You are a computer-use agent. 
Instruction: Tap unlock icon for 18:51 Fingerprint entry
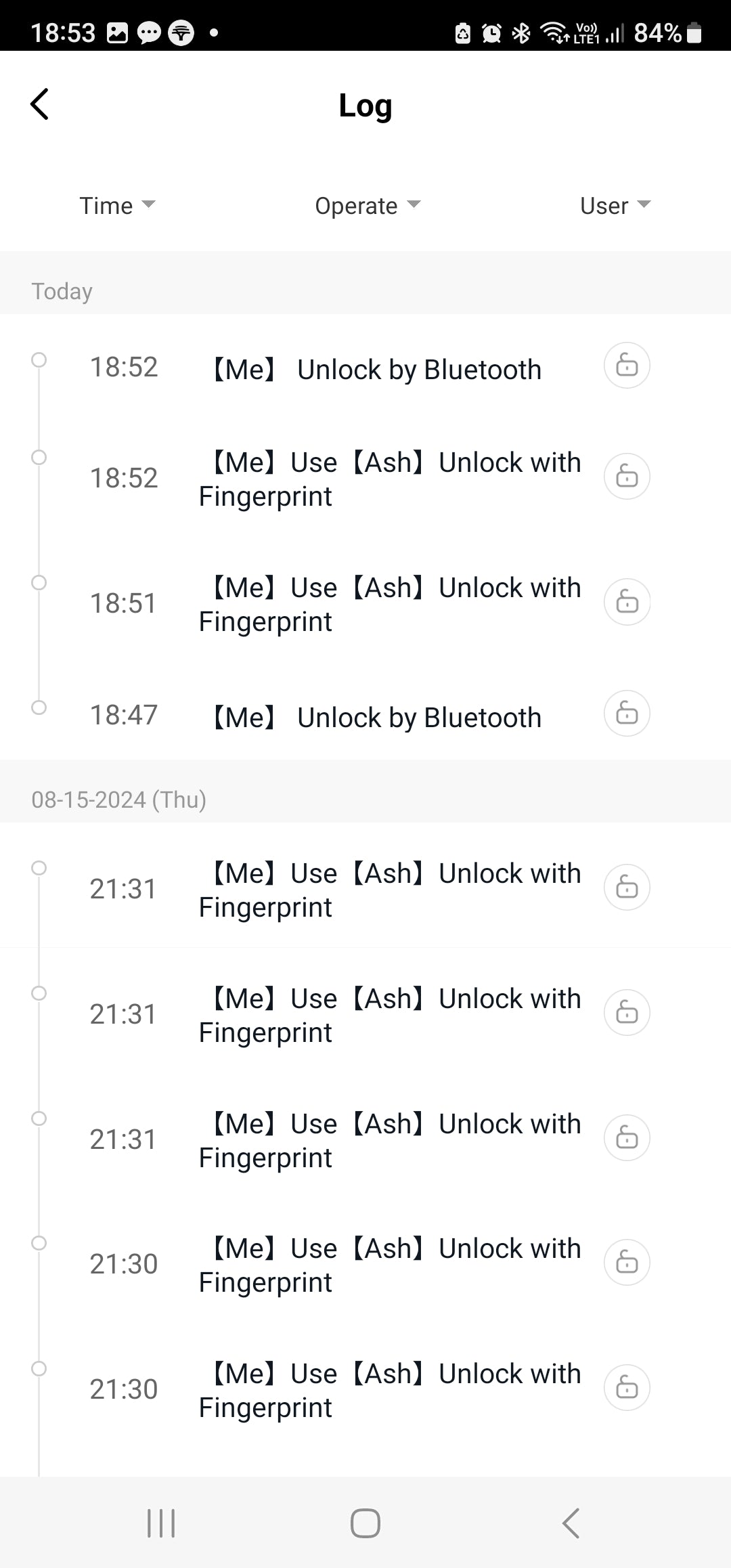click(627, 602)
